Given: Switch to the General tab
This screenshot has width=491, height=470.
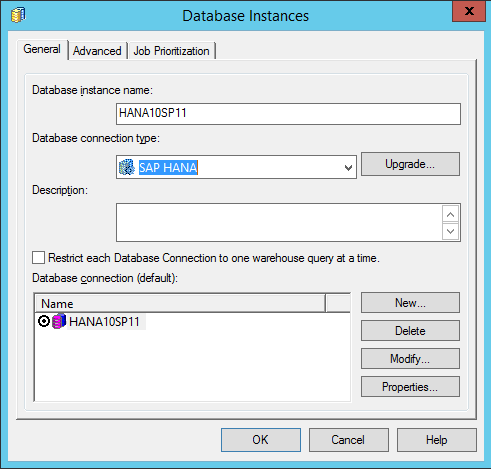Looking at the screenshot, I should 42,49.
